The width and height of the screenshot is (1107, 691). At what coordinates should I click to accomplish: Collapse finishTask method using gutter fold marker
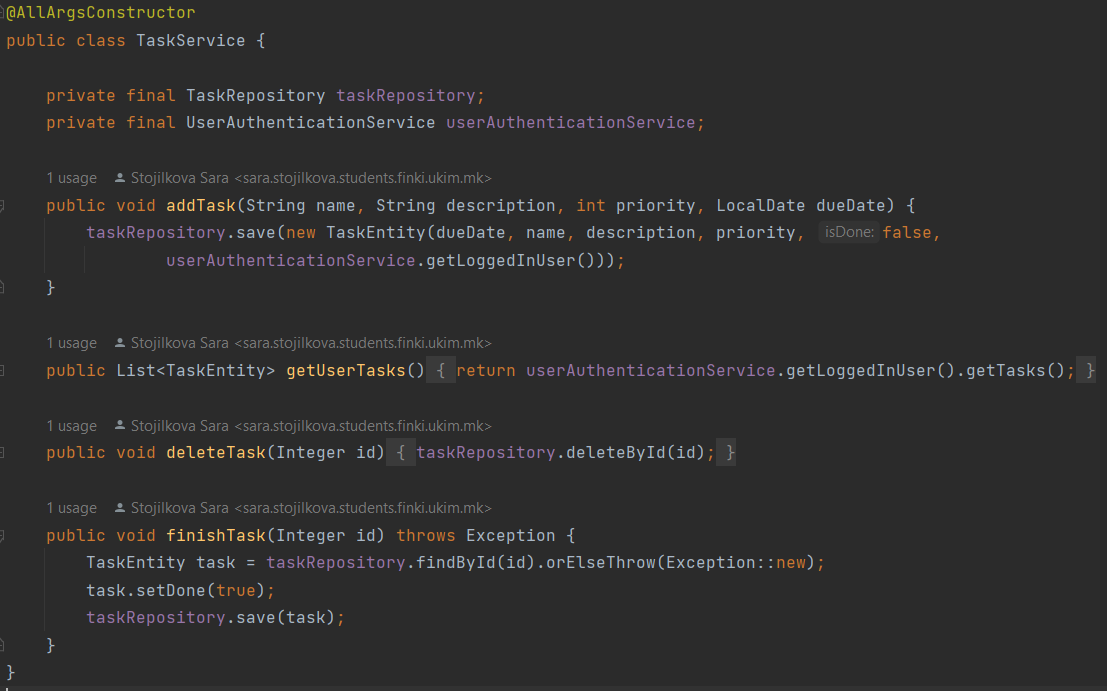coord(3,536)
